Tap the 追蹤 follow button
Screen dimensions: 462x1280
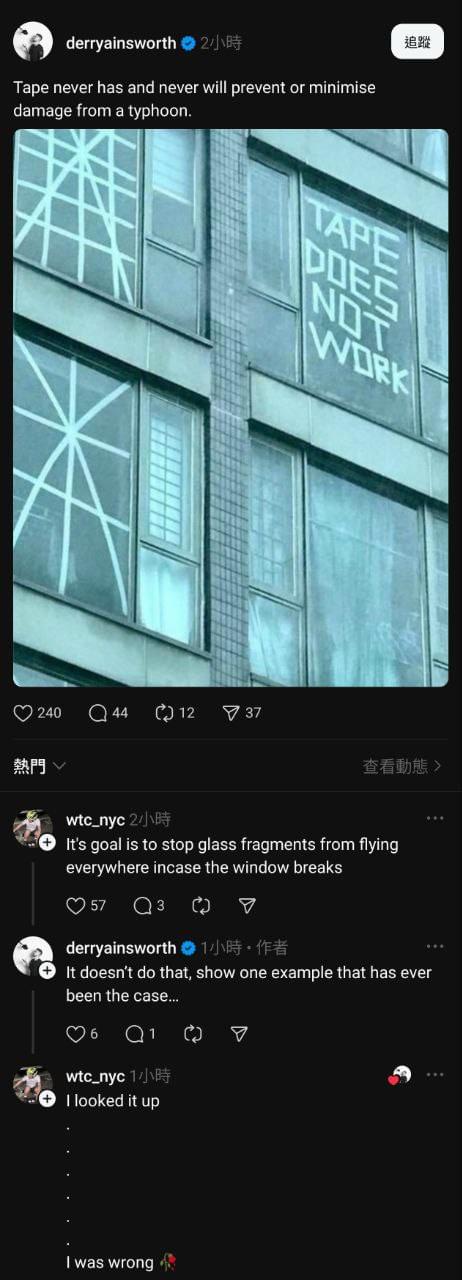pos(417,42)
